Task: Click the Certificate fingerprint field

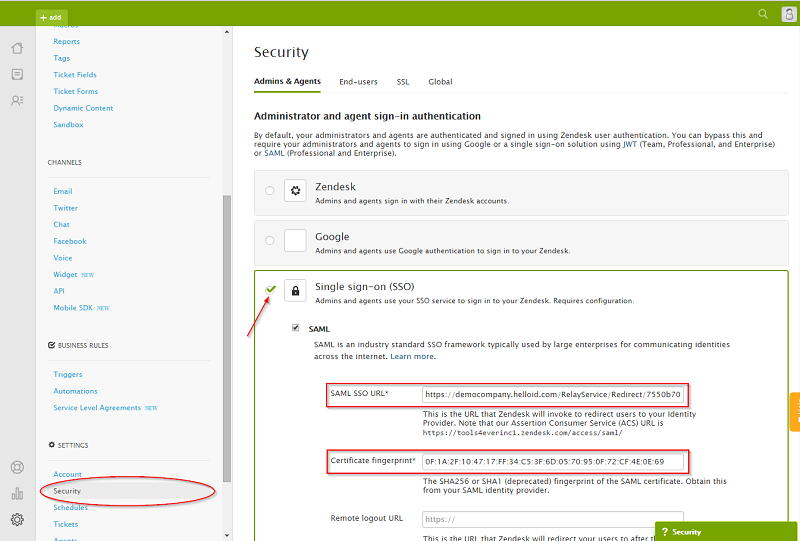Action: [x=553, y=462]
